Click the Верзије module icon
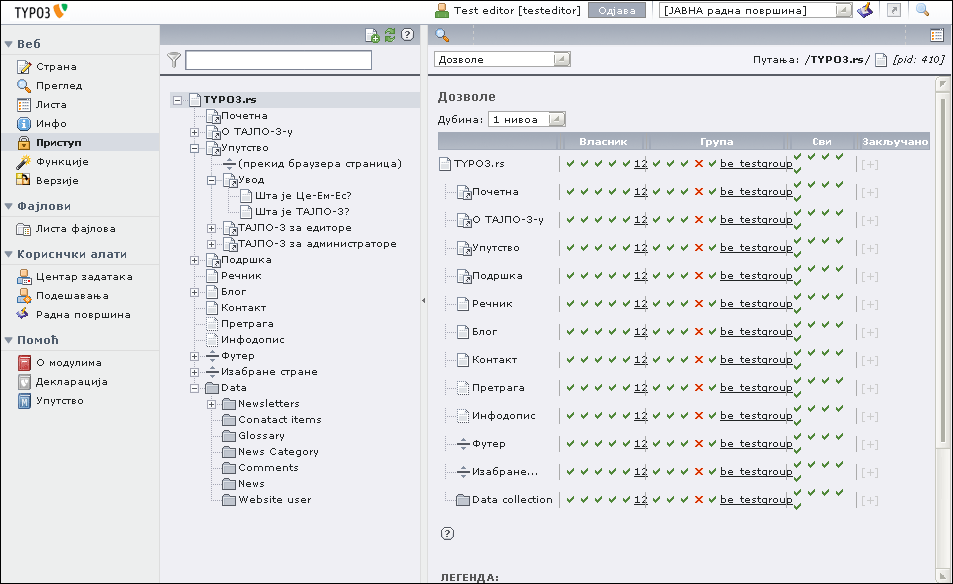This screenshot has width=953, height=584. click(23, 180)
